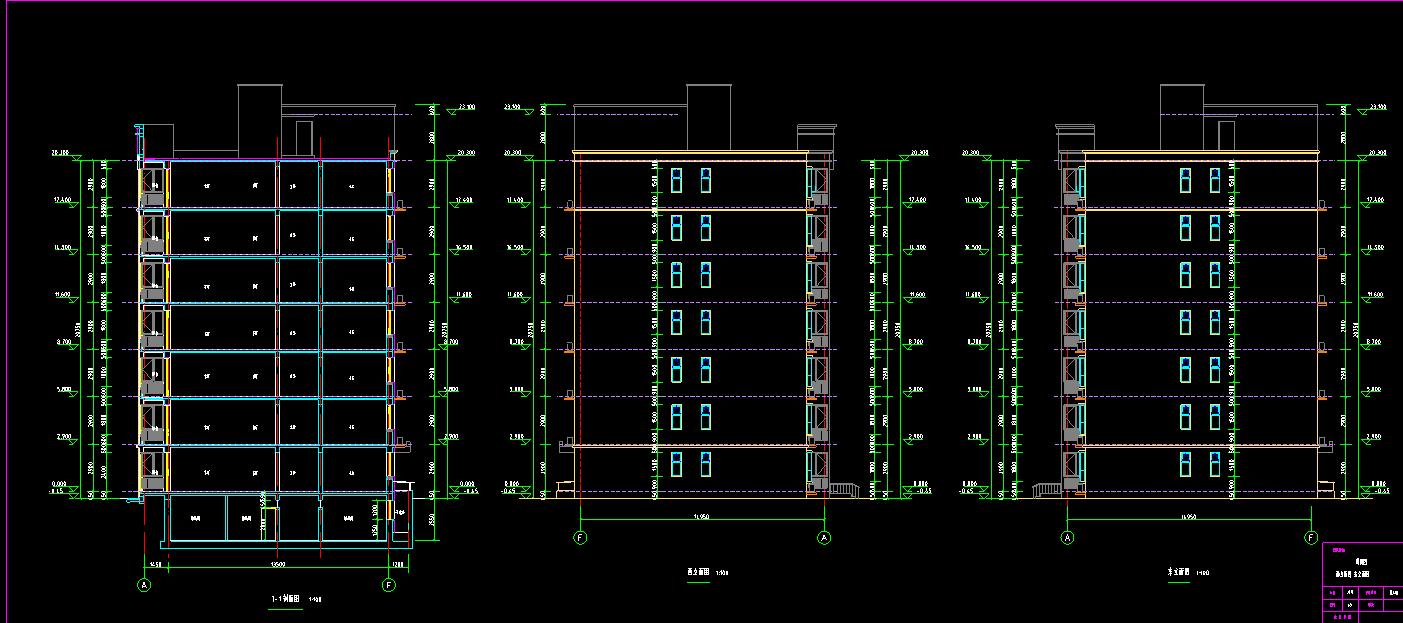
Task: Pick axis bubble A below the right elevation
Action: click(1067, 538)
